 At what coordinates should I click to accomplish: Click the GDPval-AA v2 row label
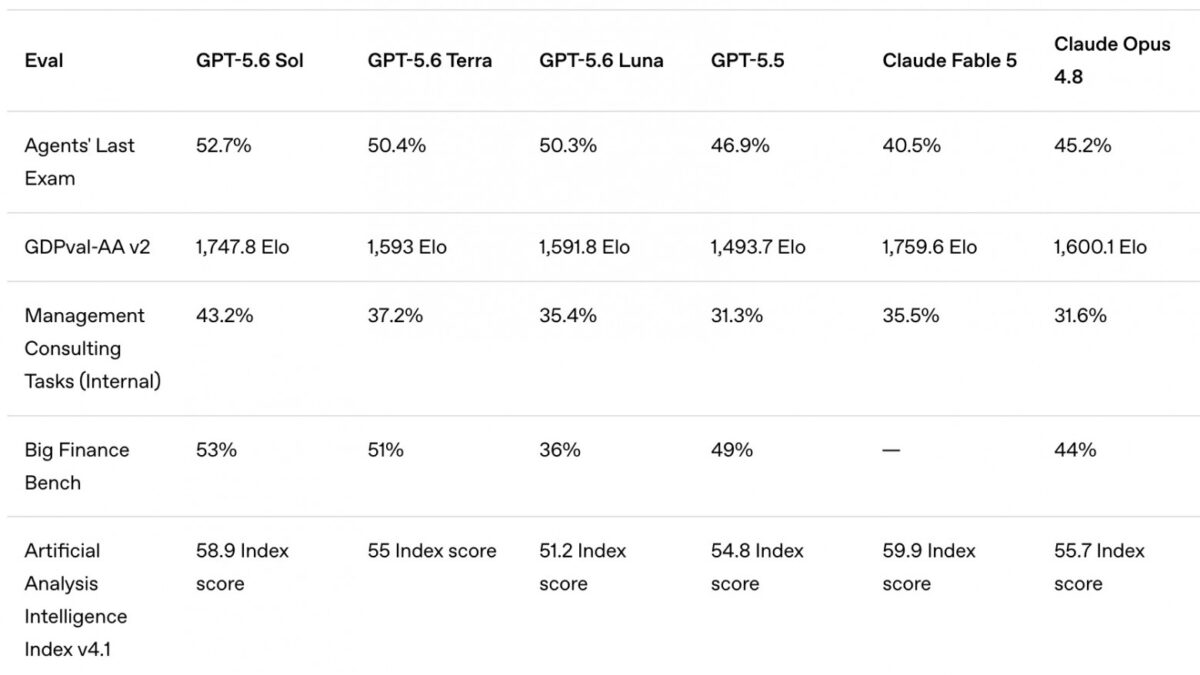point(88,246)
